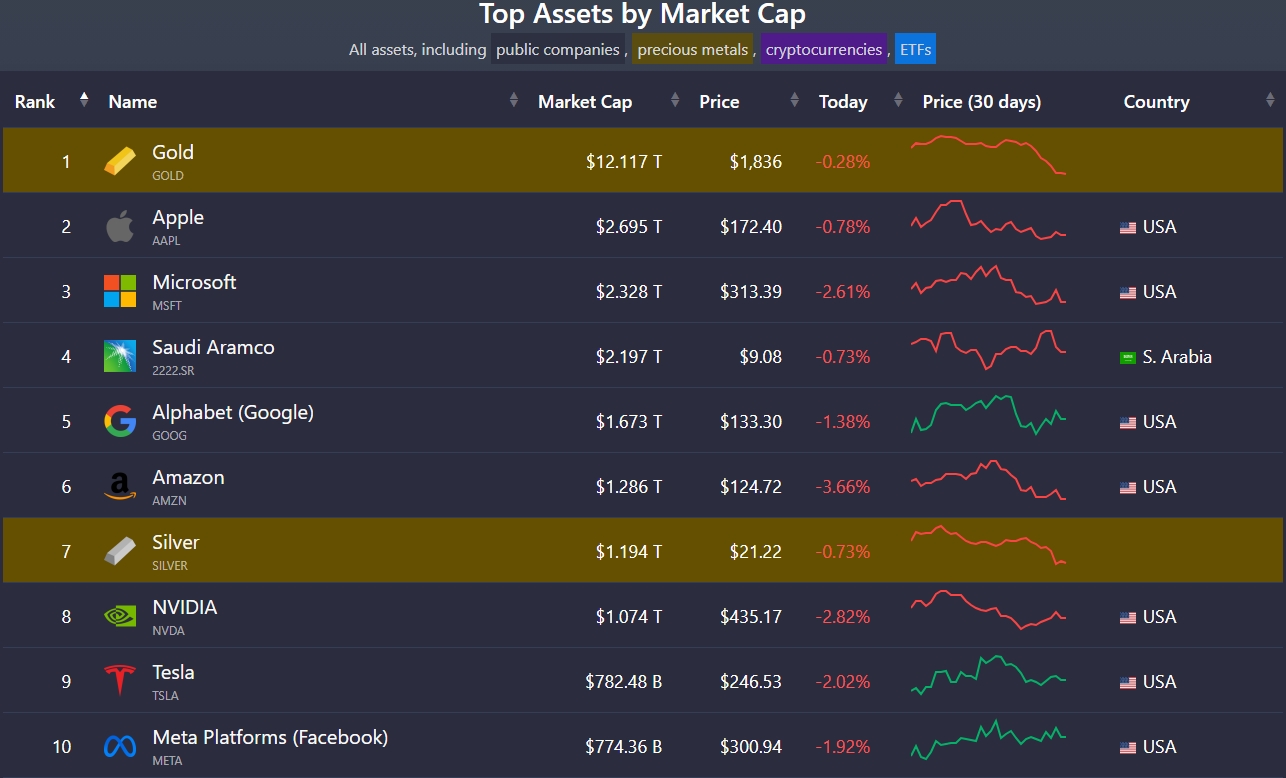This screenshot has height=778, width=1286.
Task: Click the NVIDIA logo icon
Action: click(120, 616)
